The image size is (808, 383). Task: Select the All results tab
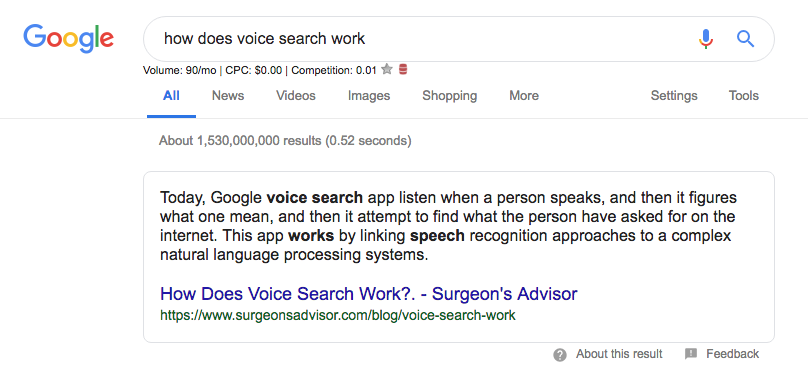pyautogui.click(x=171, y=96)
